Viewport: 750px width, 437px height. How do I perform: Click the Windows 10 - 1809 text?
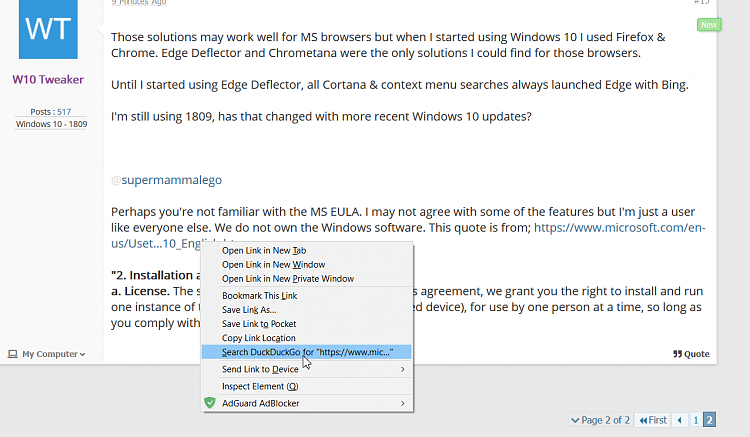(x=51, y=124)
